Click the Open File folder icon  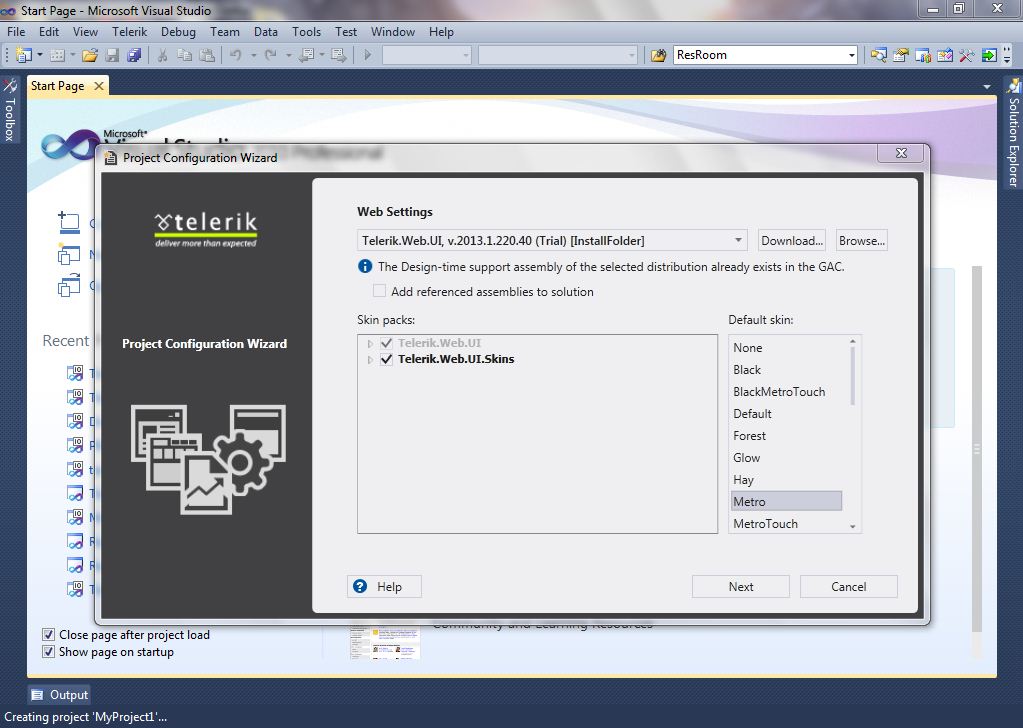pos(90,55)
